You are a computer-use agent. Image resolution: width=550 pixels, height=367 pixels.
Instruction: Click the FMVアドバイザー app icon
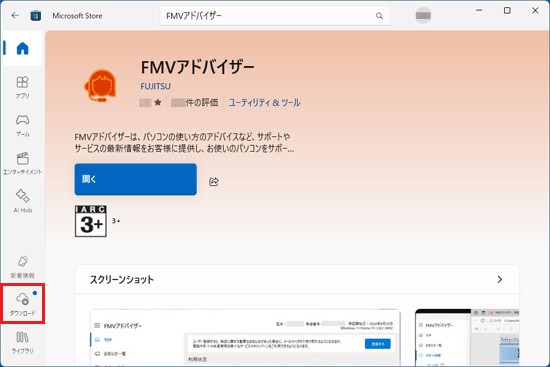[x=100, y=85]
